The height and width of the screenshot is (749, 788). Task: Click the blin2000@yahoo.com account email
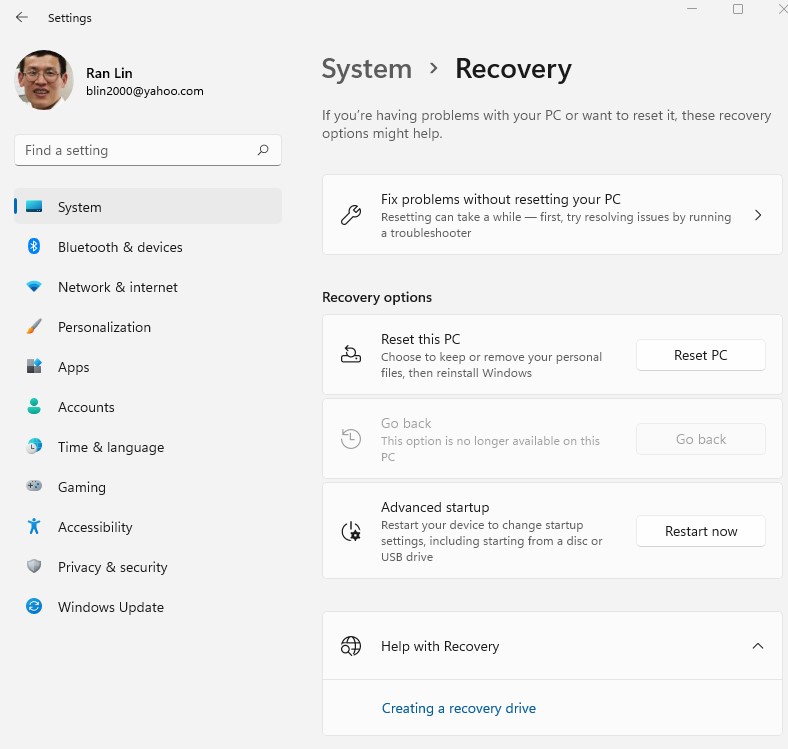click(x=145, y=91)
